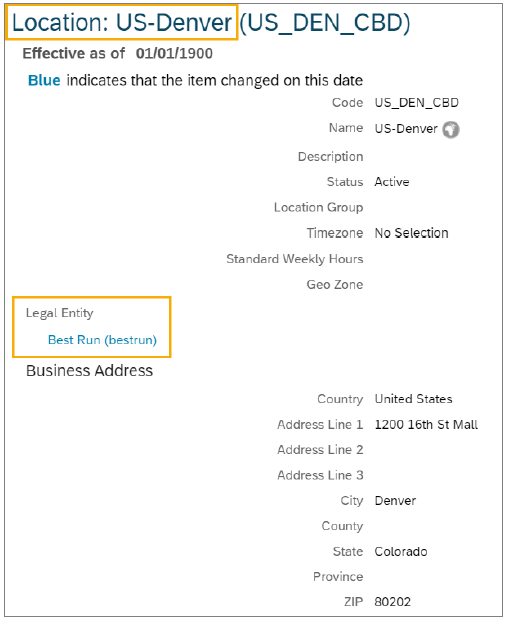Click the Legal Entity section label
The image size is (507, 619).
[x=60, y=313]
